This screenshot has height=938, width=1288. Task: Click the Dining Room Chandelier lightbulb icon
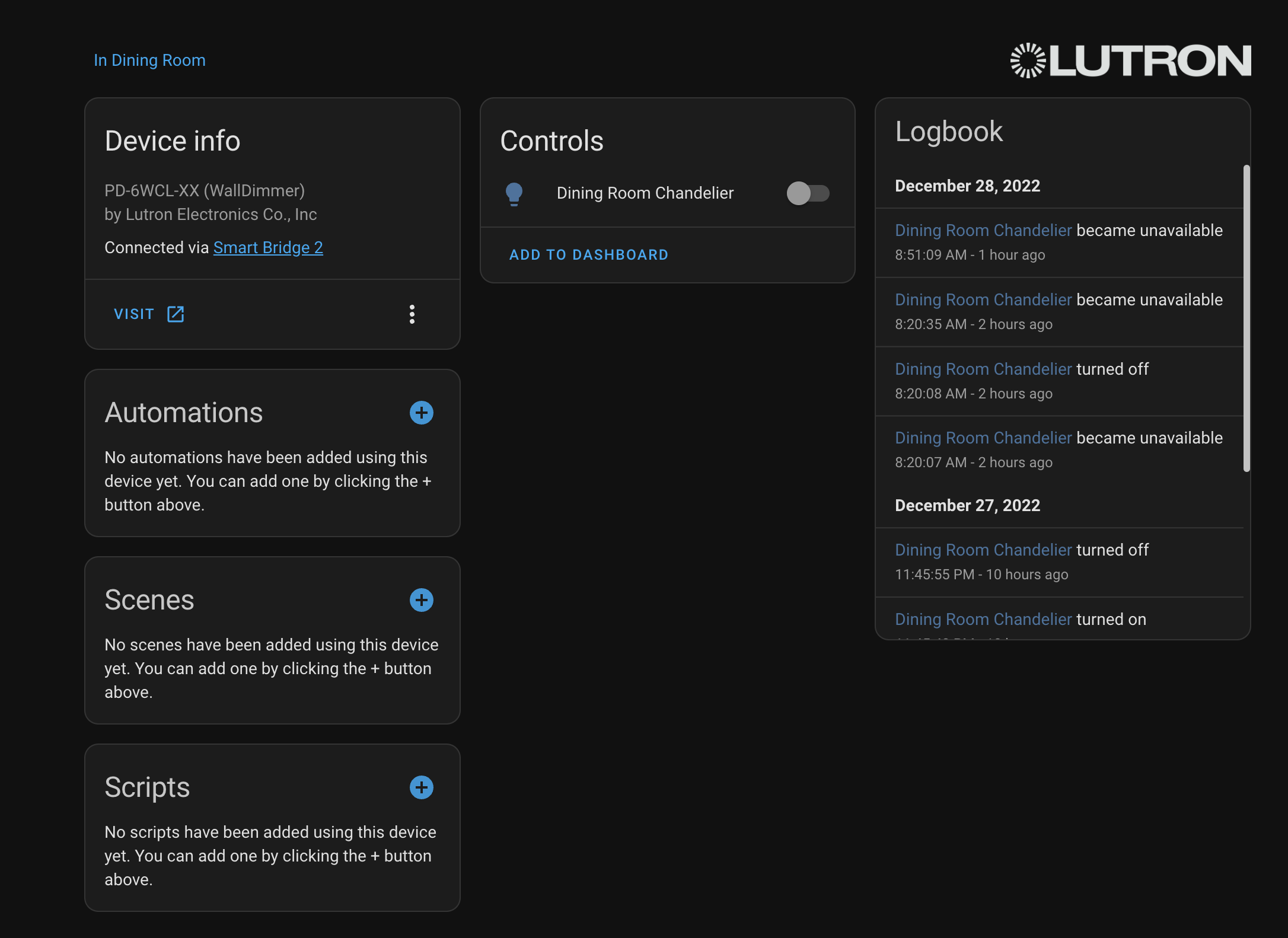514,193
